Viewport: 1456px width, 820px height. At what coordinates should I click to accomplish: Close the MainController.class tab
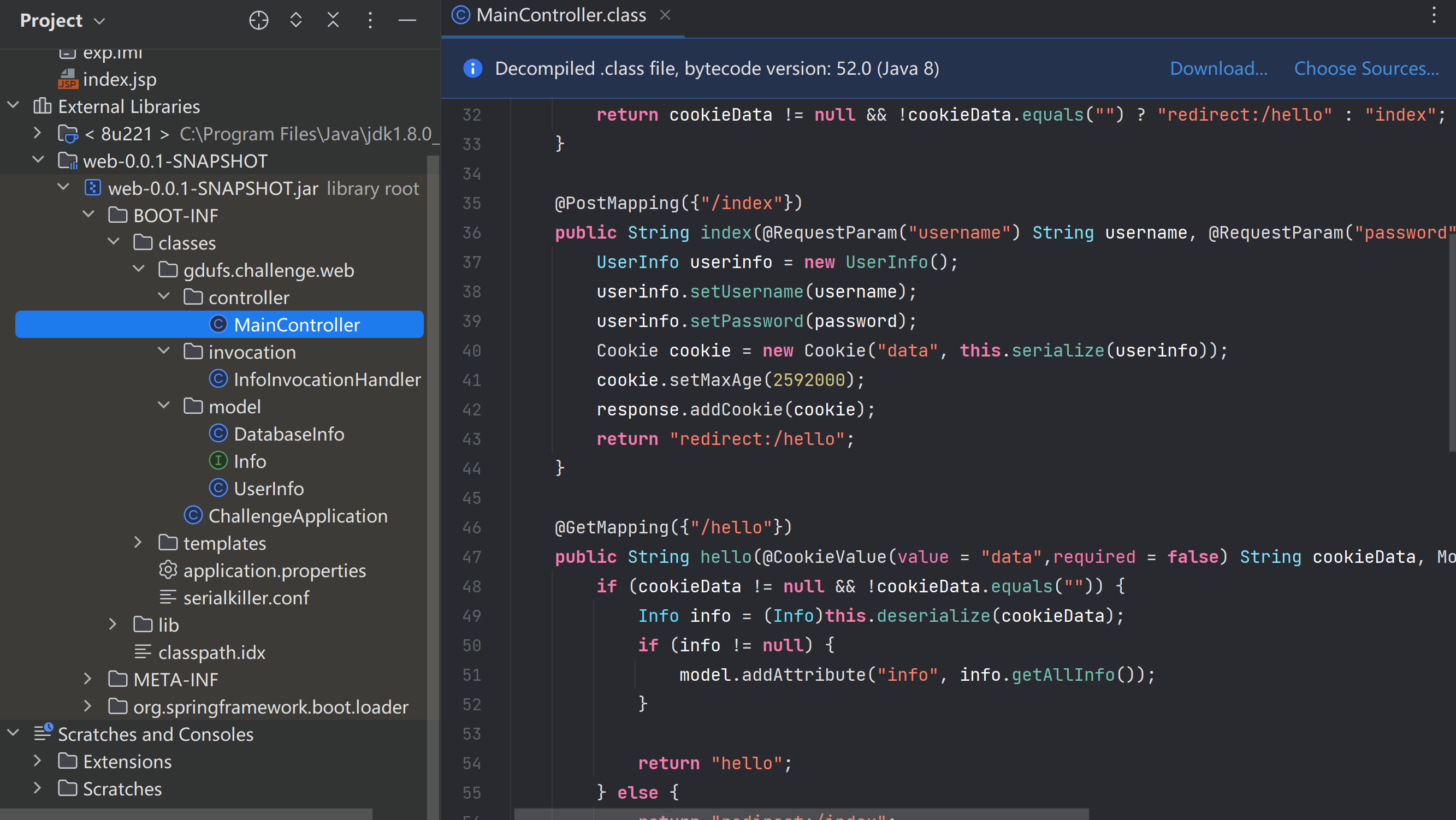pyautogui.click(x=665, y=15)
